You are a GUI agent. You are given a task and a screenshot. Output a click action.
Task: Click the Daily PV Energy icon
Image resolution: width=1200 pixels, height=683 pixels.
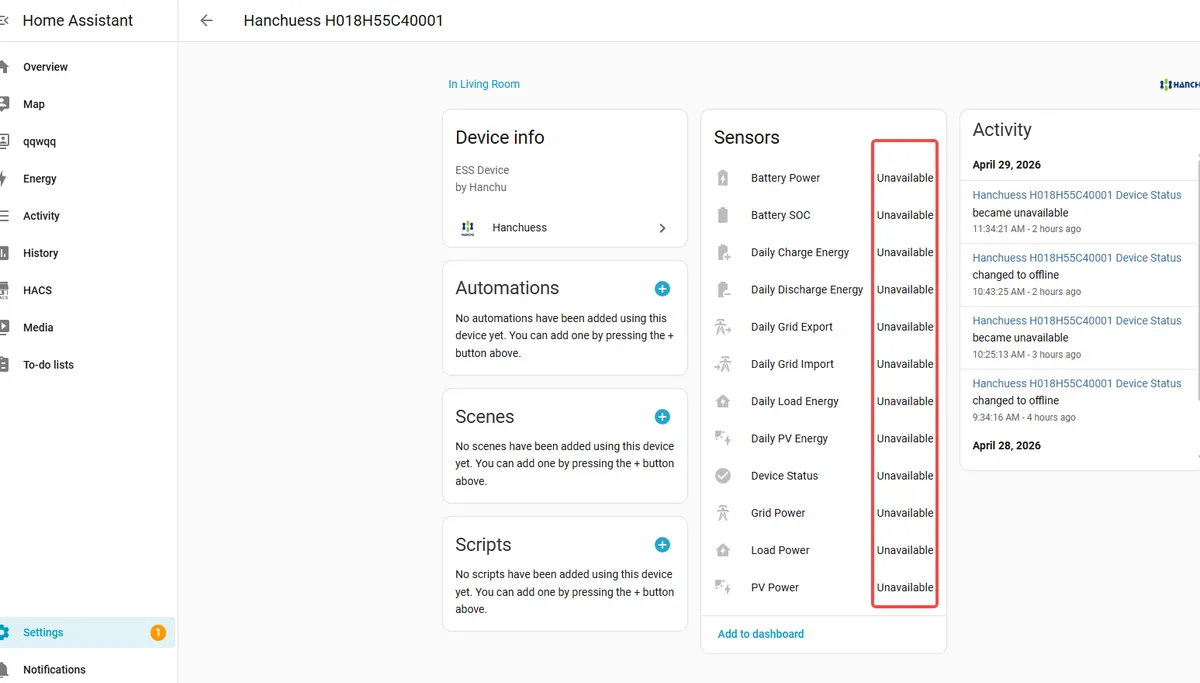click(723, 439)
